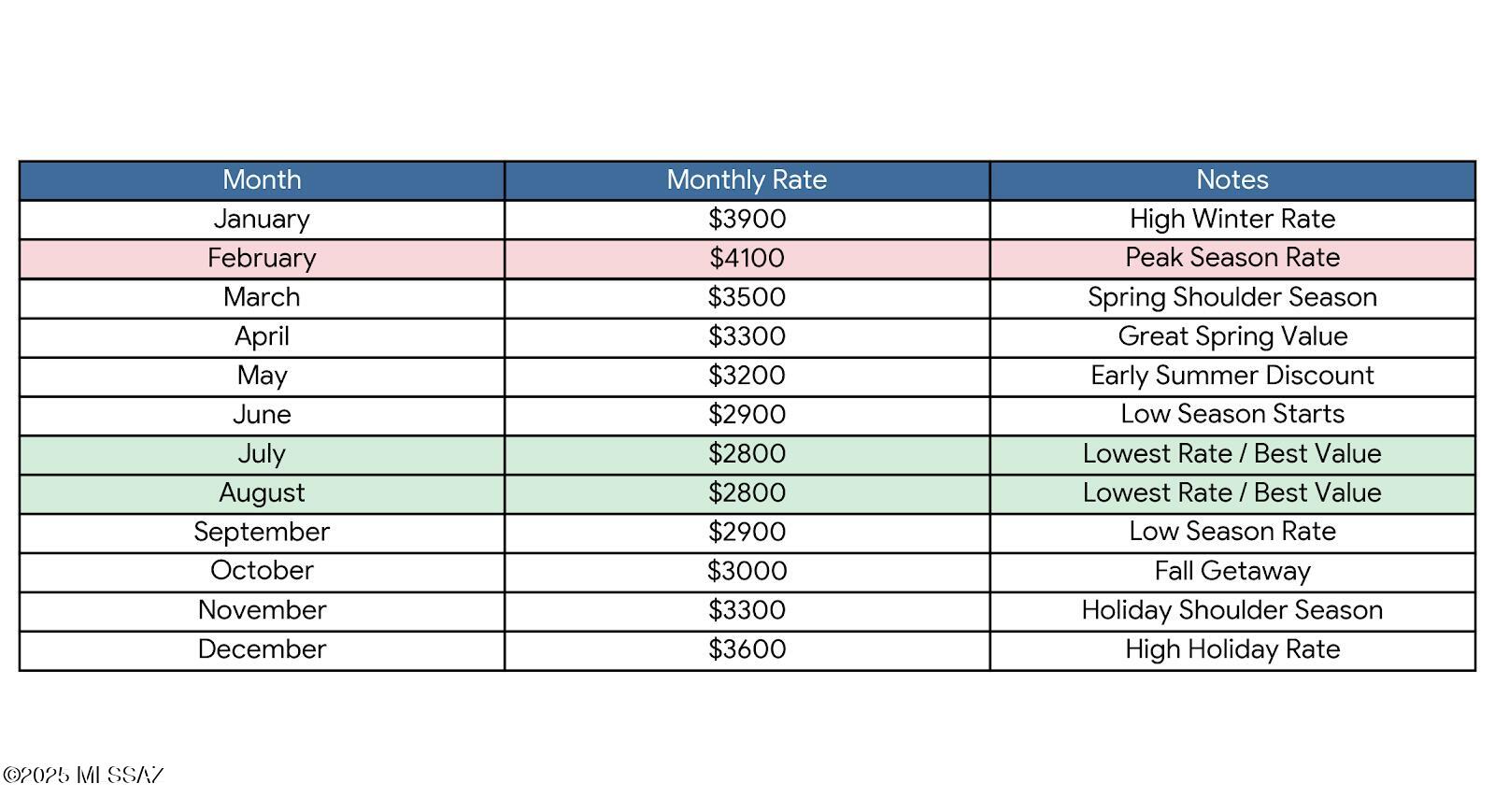The height and width of the screenshot is (812, 1495).
Task: Click the December month cell
Action: coord(262,650)
